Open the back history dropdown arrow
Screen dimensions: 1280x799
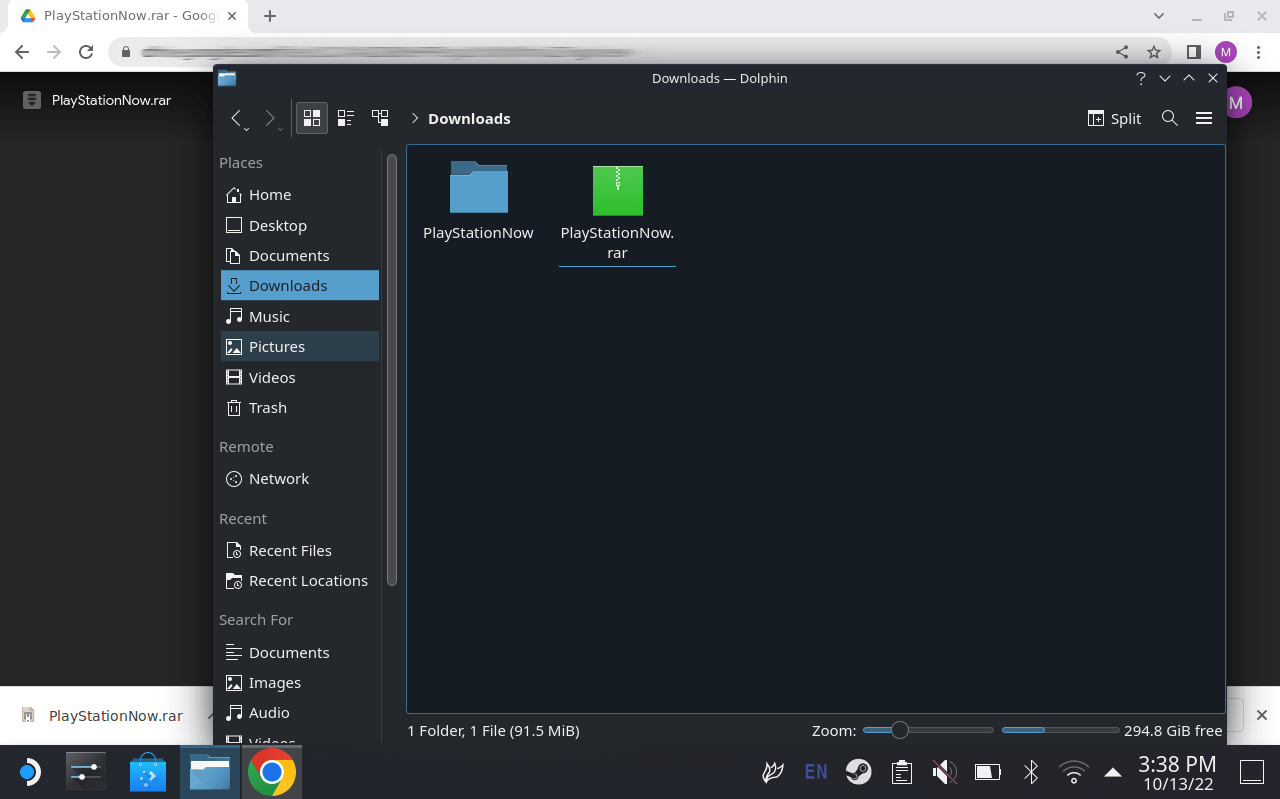click(247, 129)
